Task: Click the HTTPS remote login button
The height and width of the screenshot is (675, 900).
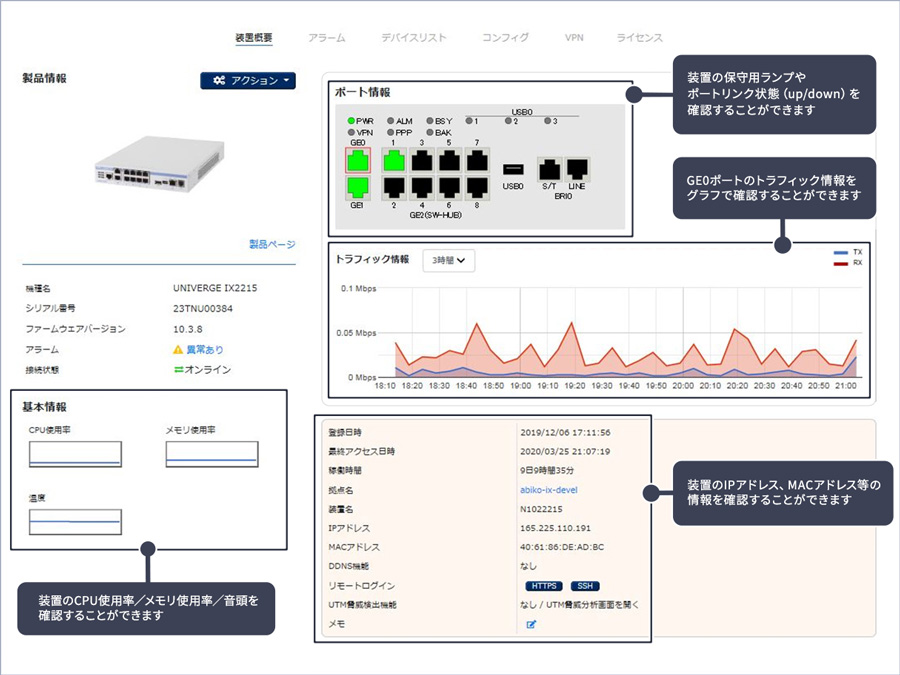Action: point(544,586)
